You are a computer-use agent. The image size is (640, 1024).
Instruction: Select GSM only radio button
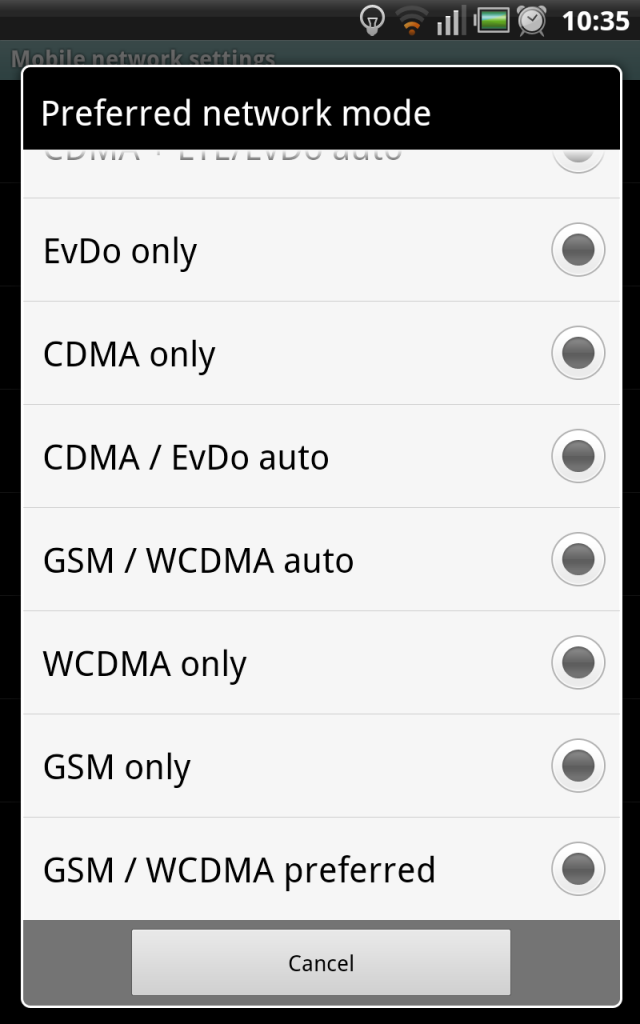pyautogui.click(x=578, y=765)
